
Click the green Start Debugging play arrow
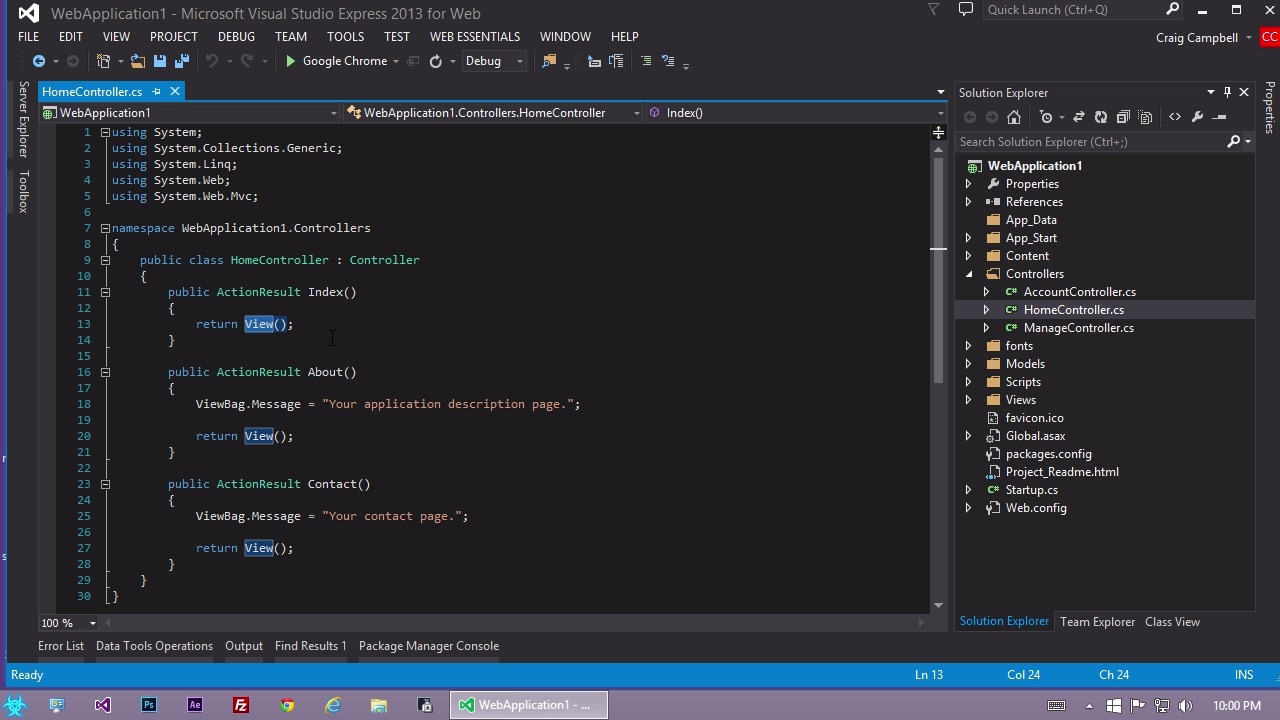[x=290, y=61]
